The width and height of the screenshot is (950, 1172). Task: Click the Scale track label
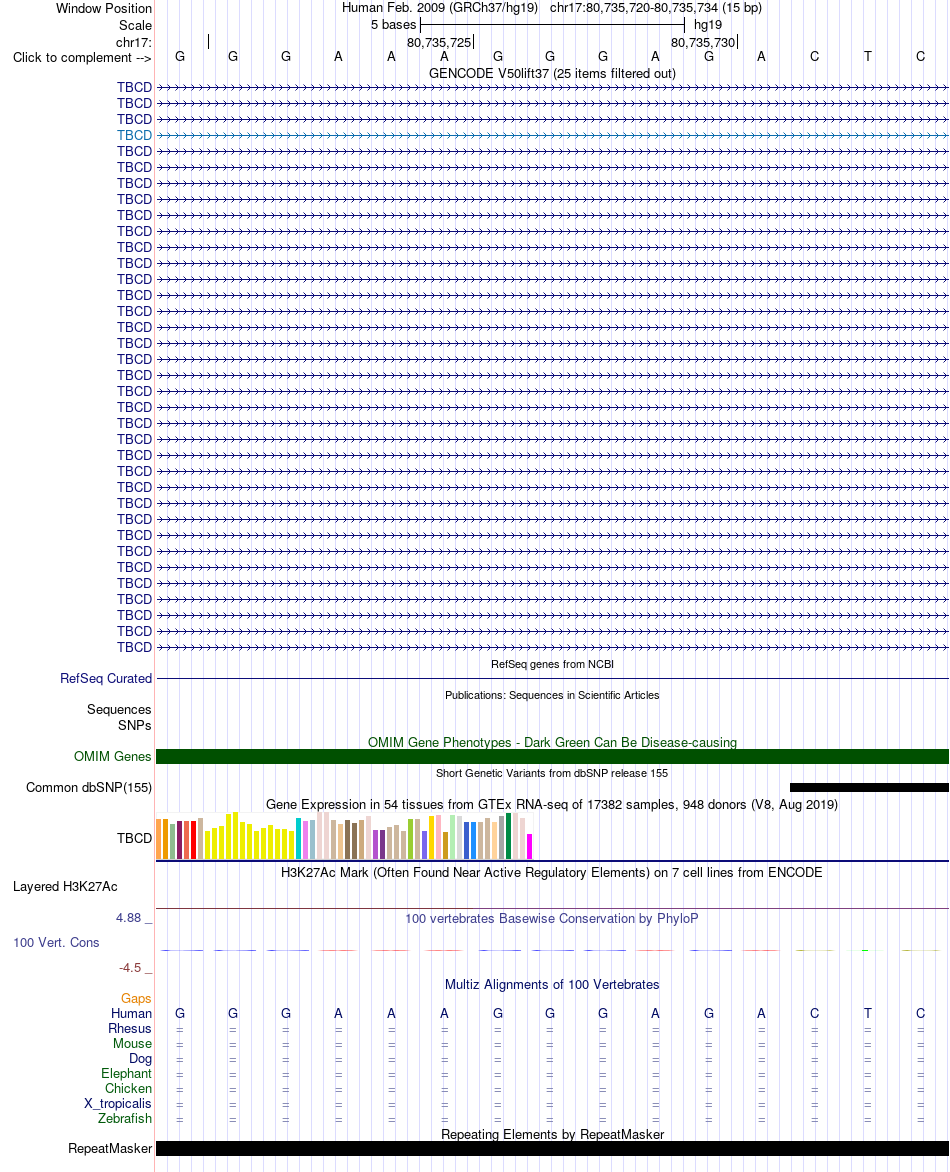tap(135, 25)
